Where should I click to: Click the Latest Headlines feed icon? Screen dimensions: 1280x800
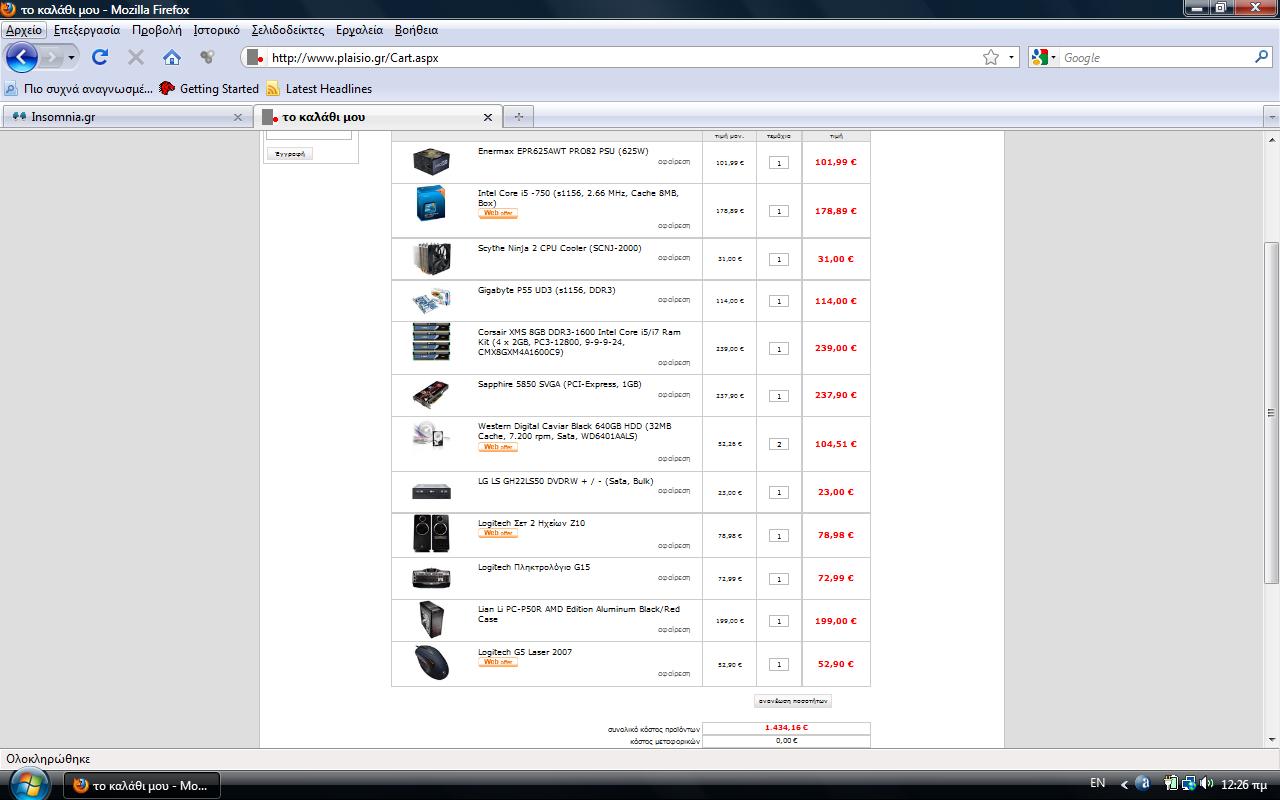coord(273,89)
